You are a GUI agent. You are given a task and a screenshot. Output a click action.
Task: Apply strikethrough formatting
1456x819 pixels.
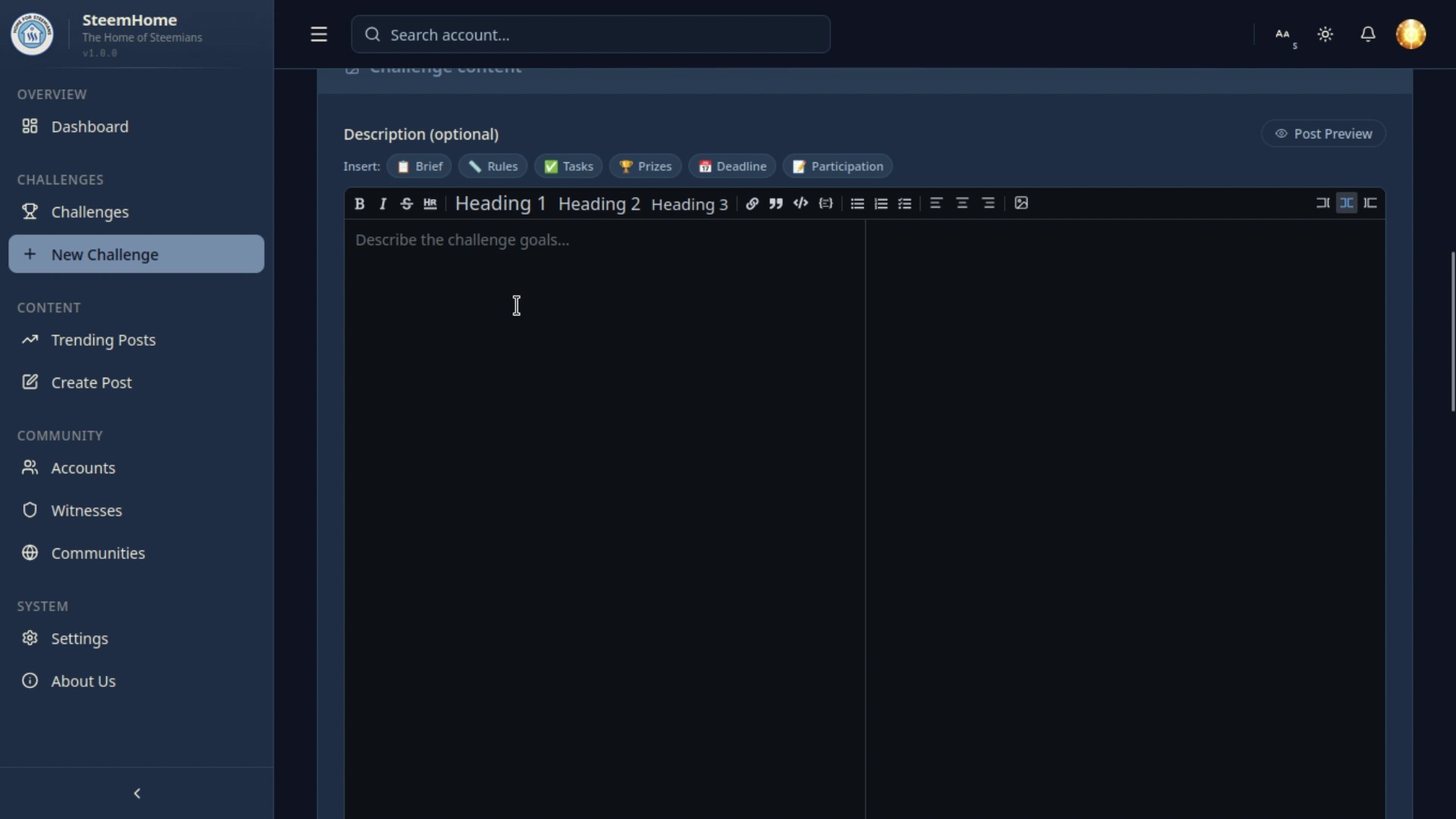406,203
